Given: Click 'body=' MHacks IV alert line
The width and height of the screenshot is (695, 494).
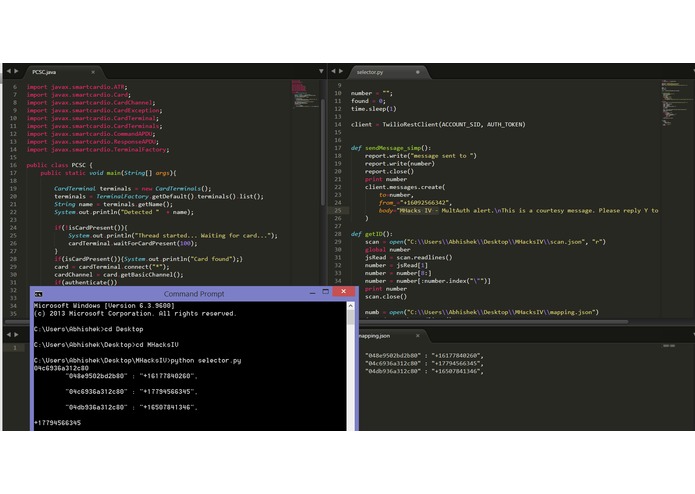Looking at the screenshot, I should (x=519, y=210).
